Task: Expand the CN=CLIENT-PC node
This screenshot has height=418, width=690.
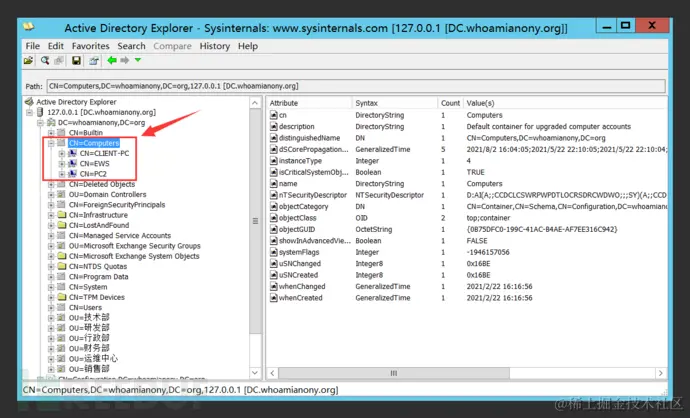Action: click(62, 153)
